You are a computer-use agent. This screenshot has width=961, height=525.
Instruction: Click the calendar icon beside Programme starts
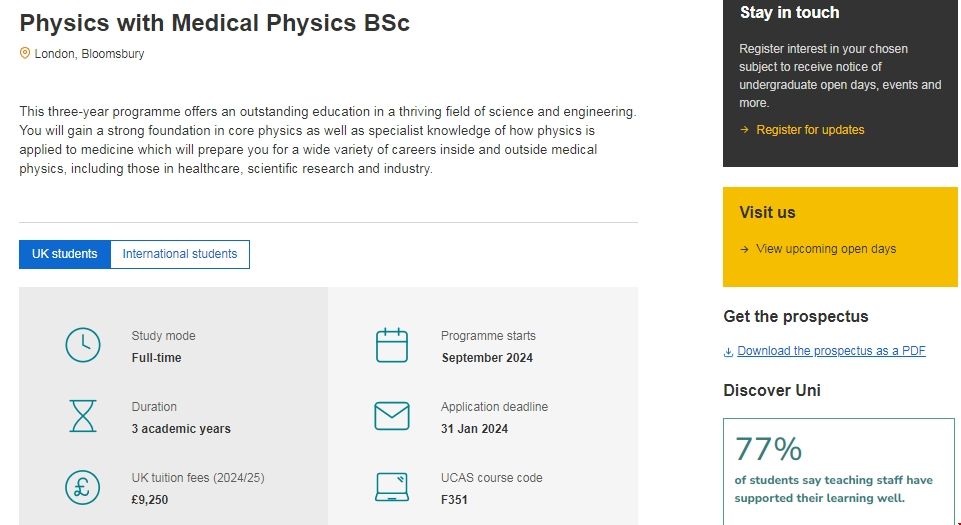[x=392, y=345]
